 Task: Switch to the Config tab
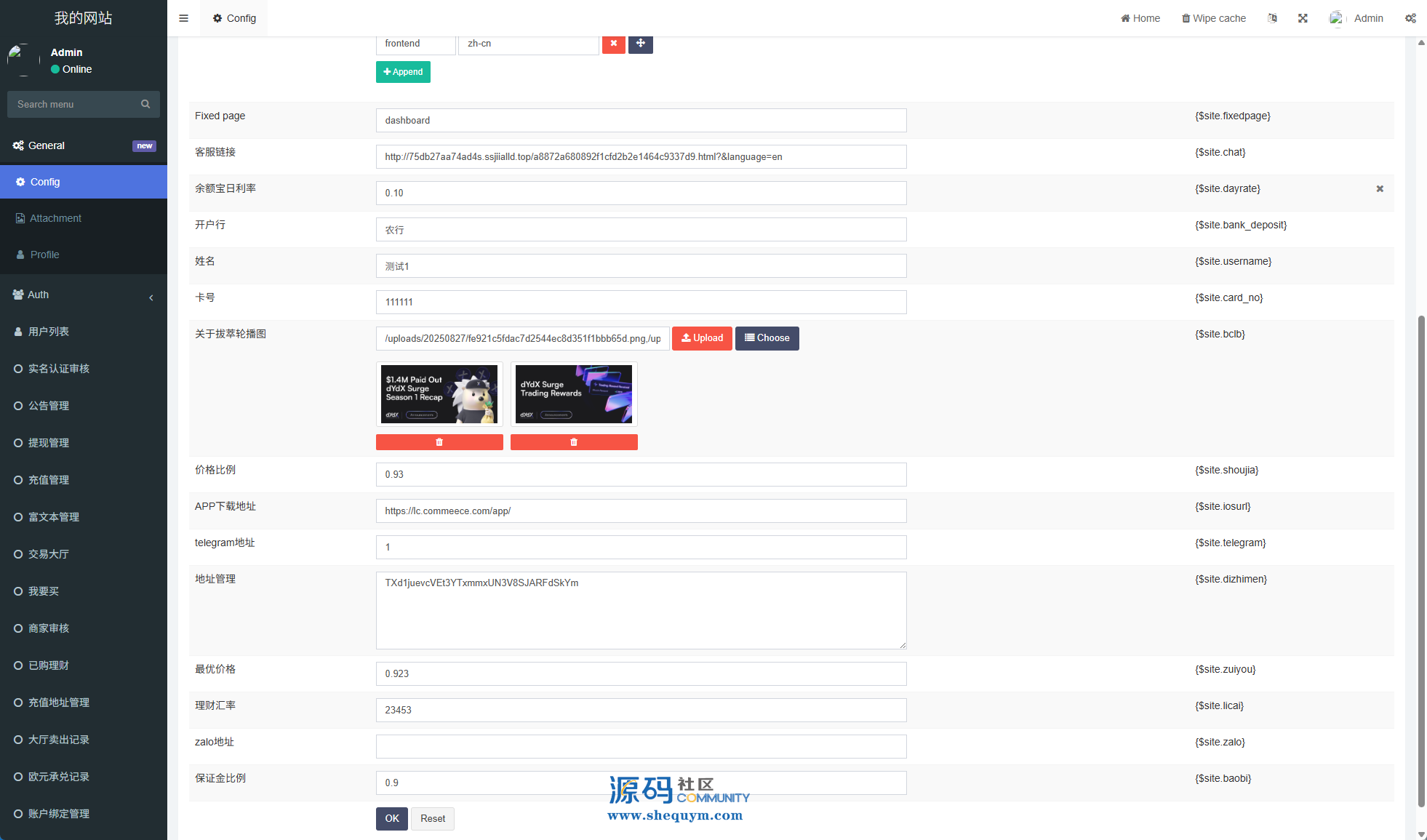coord(234,18)
